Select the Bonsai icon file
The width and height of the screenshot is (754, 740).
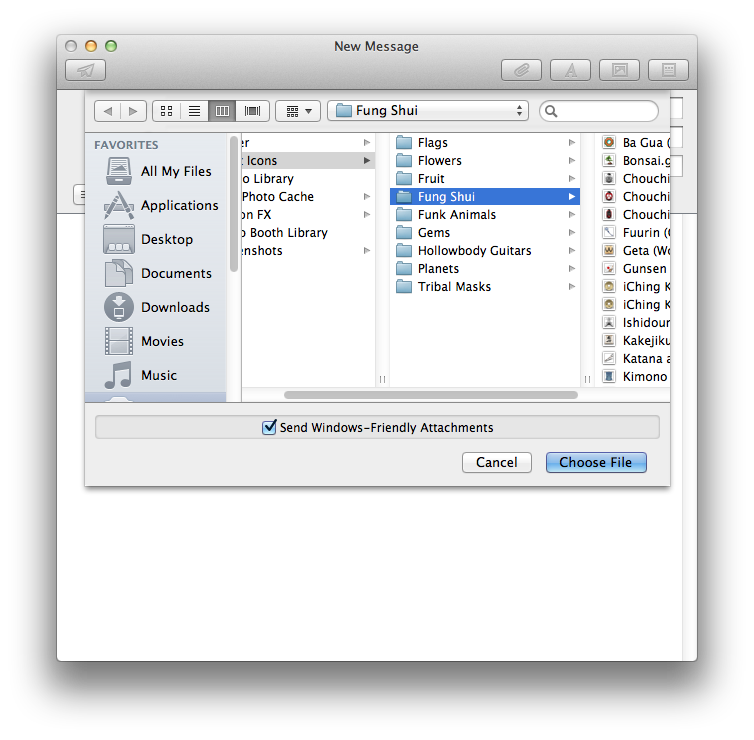632,161
